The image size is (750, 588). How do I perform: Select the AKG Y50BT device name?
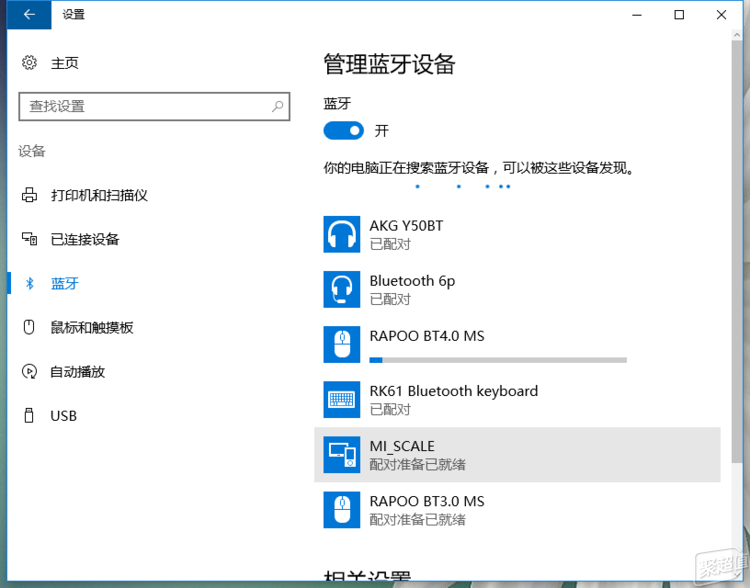(x=406, y=226)
